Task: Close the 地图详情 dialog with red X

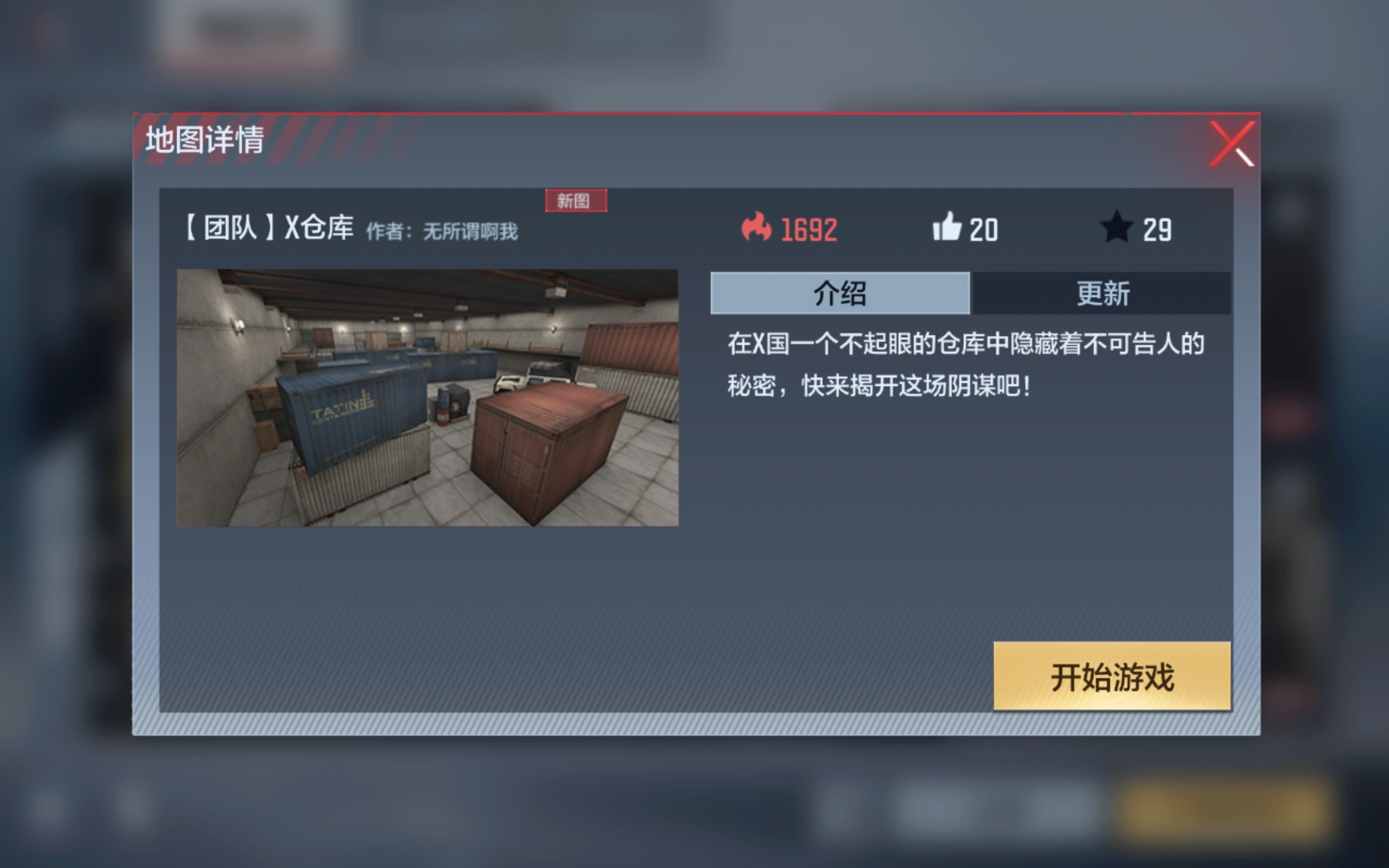Action: pos(1232,144)
